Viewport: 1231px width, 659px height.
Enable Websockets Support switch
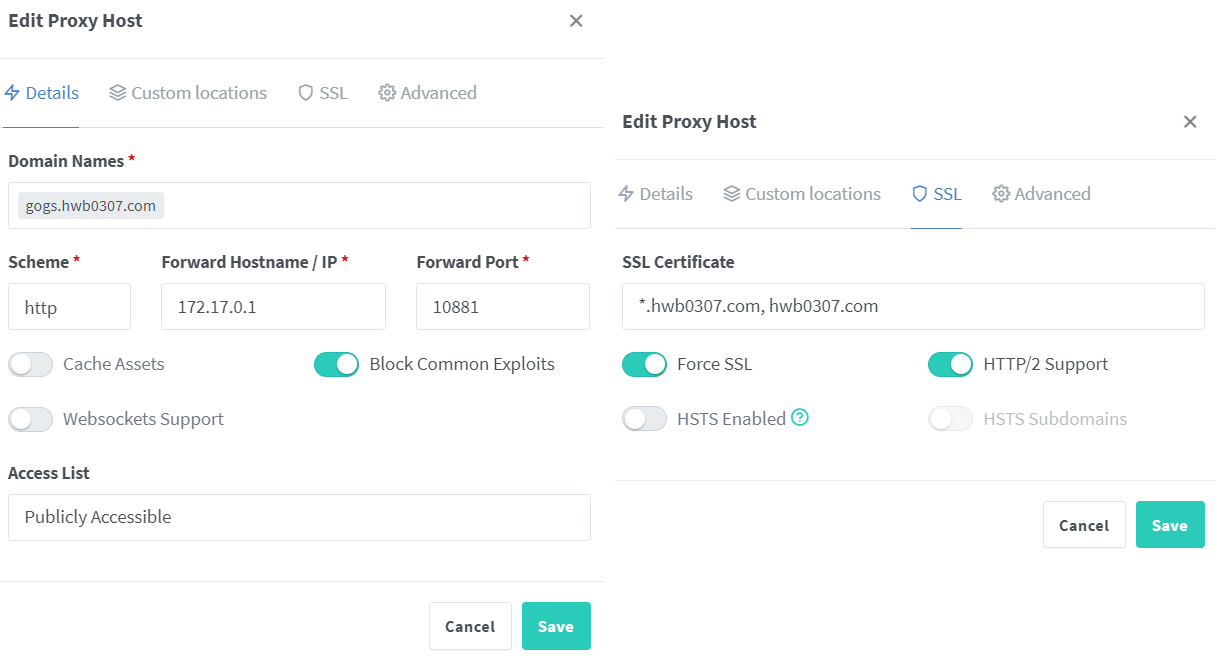[x=31, y=420]
